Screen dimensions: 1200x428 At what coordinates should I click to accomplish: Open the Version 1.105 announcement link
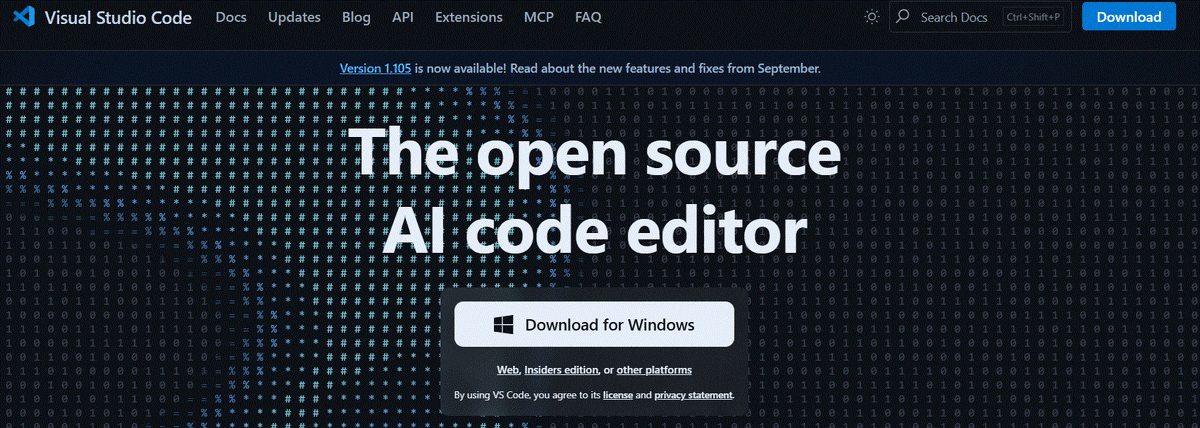click(376, 69)
